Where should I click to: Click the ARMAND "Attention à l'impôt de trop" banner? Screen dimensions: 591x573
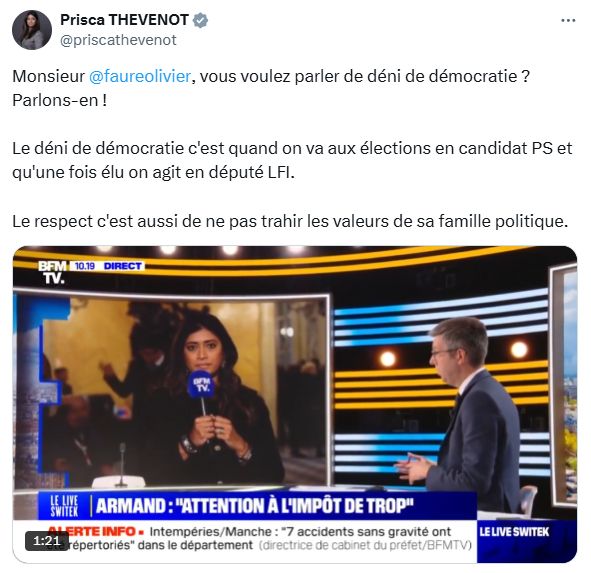tap(255, 506)
